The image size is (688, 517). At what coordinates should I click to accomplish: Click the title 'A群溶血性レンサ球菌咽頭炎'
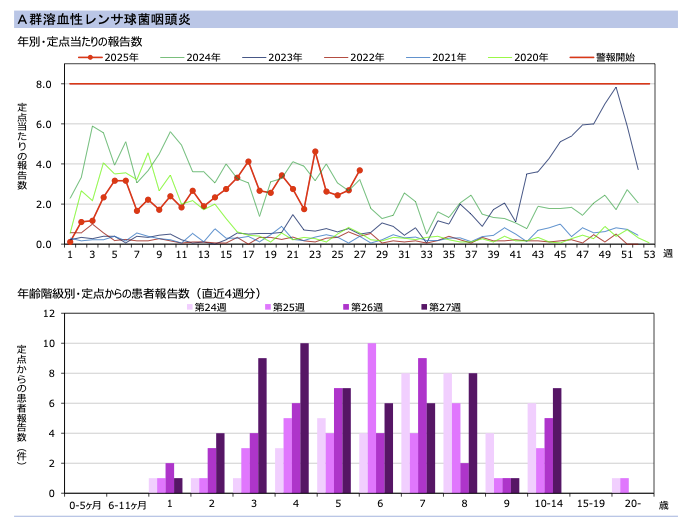point(104,20)
